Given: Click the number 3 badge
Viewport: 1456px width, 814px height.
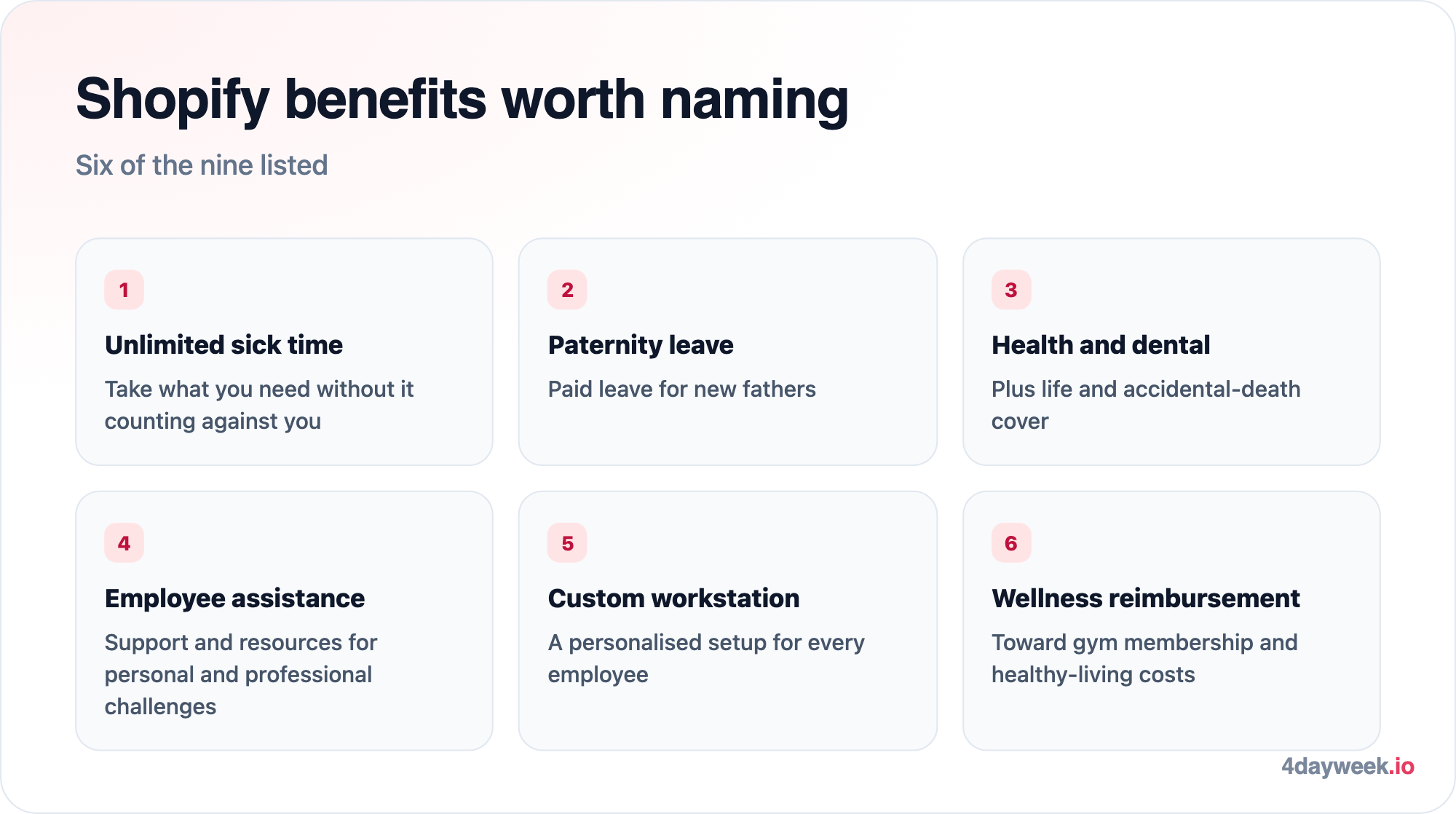Looking at the screenshot, I should pyautogui.click(x=1011, y=290).
